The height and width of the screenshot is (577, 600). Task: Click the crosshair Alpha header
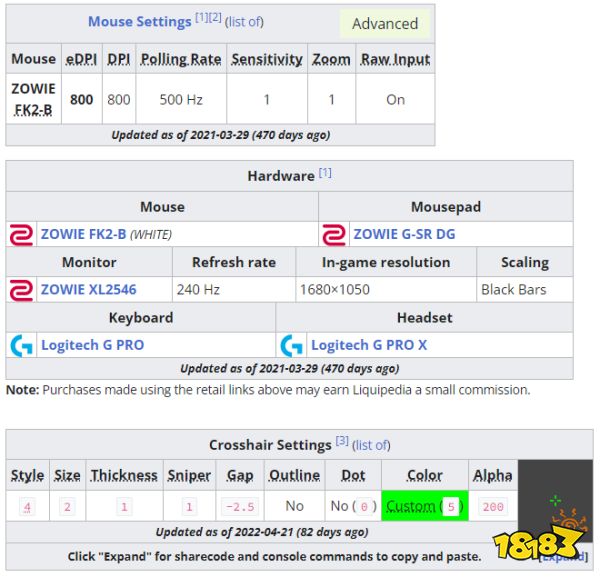(492, 476)
